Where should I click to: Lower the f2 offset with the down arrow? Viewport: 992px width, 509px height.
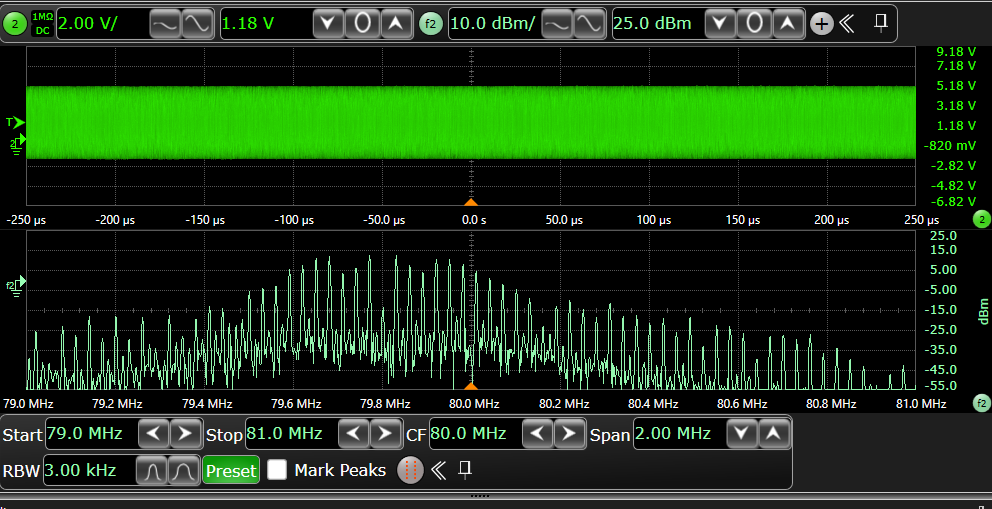coord(720,24)
